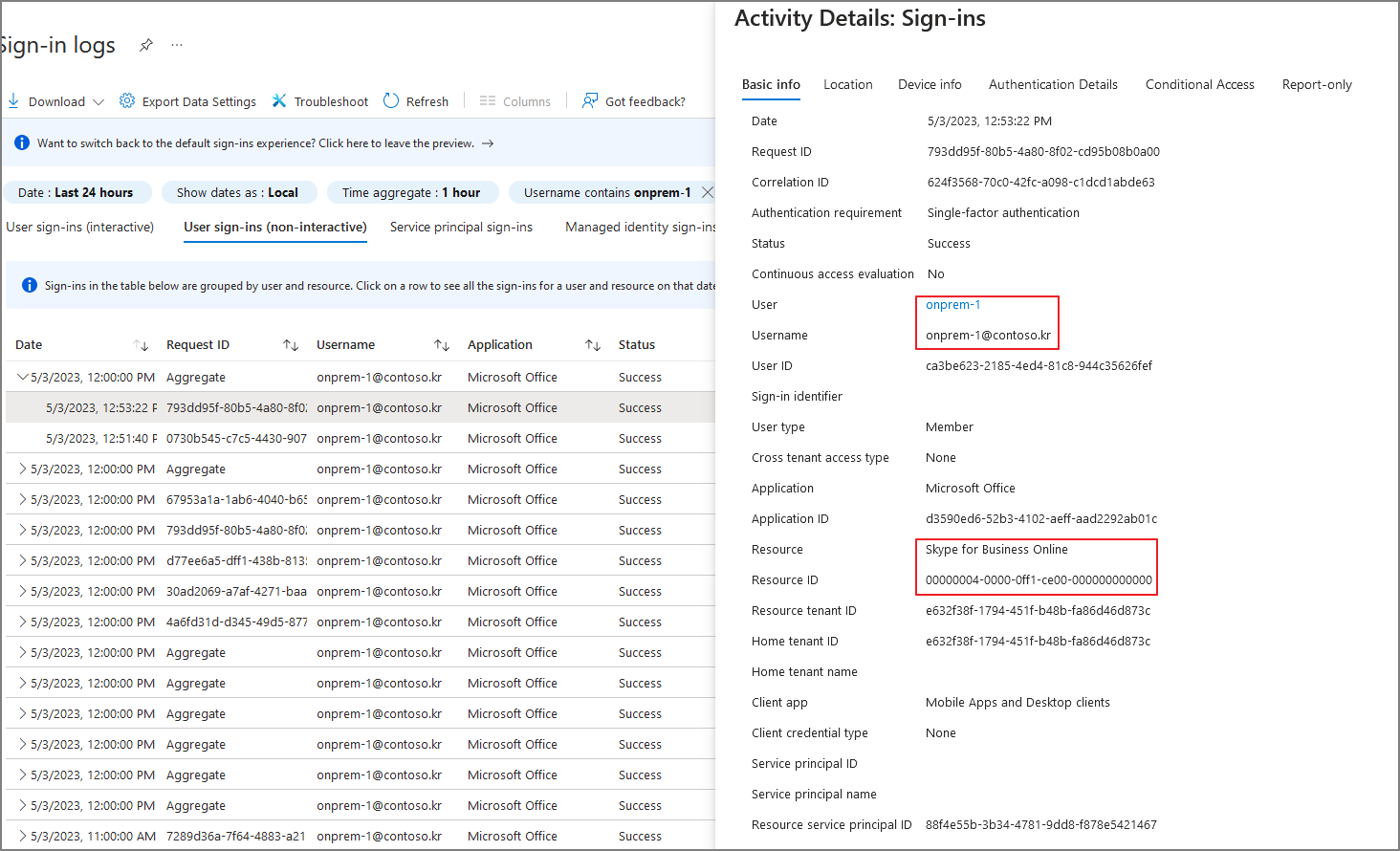Click the Request ID value in details
Viewport: 1400px width, 851px height.
(x=1043, y=152)
